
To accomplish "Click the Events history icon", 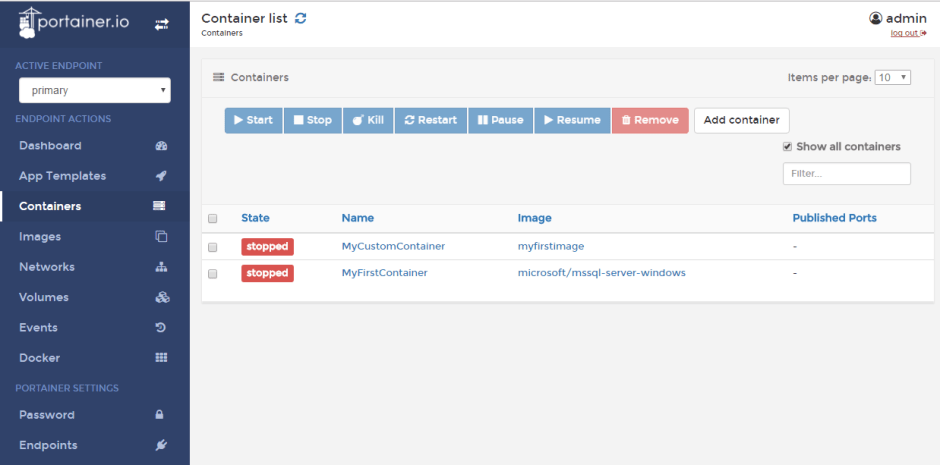I will tap(161, 328).
